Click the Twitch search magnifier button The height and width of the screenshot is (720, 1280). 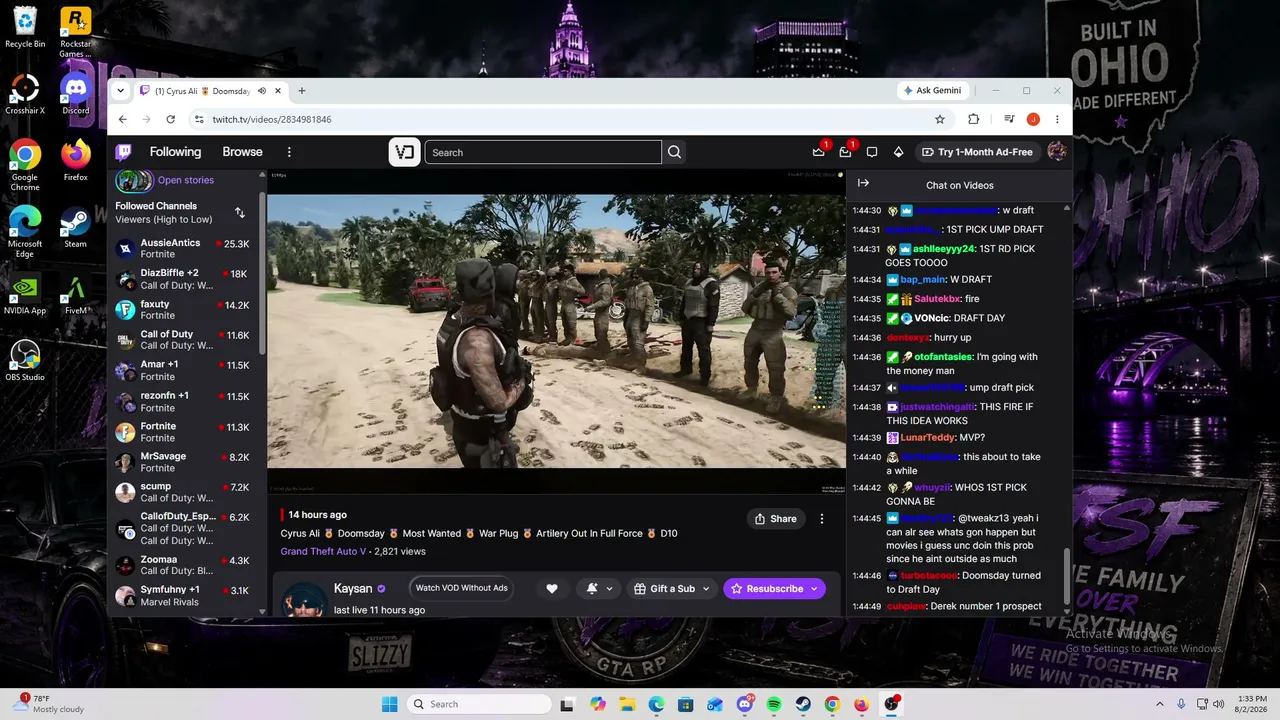[674, 152]
